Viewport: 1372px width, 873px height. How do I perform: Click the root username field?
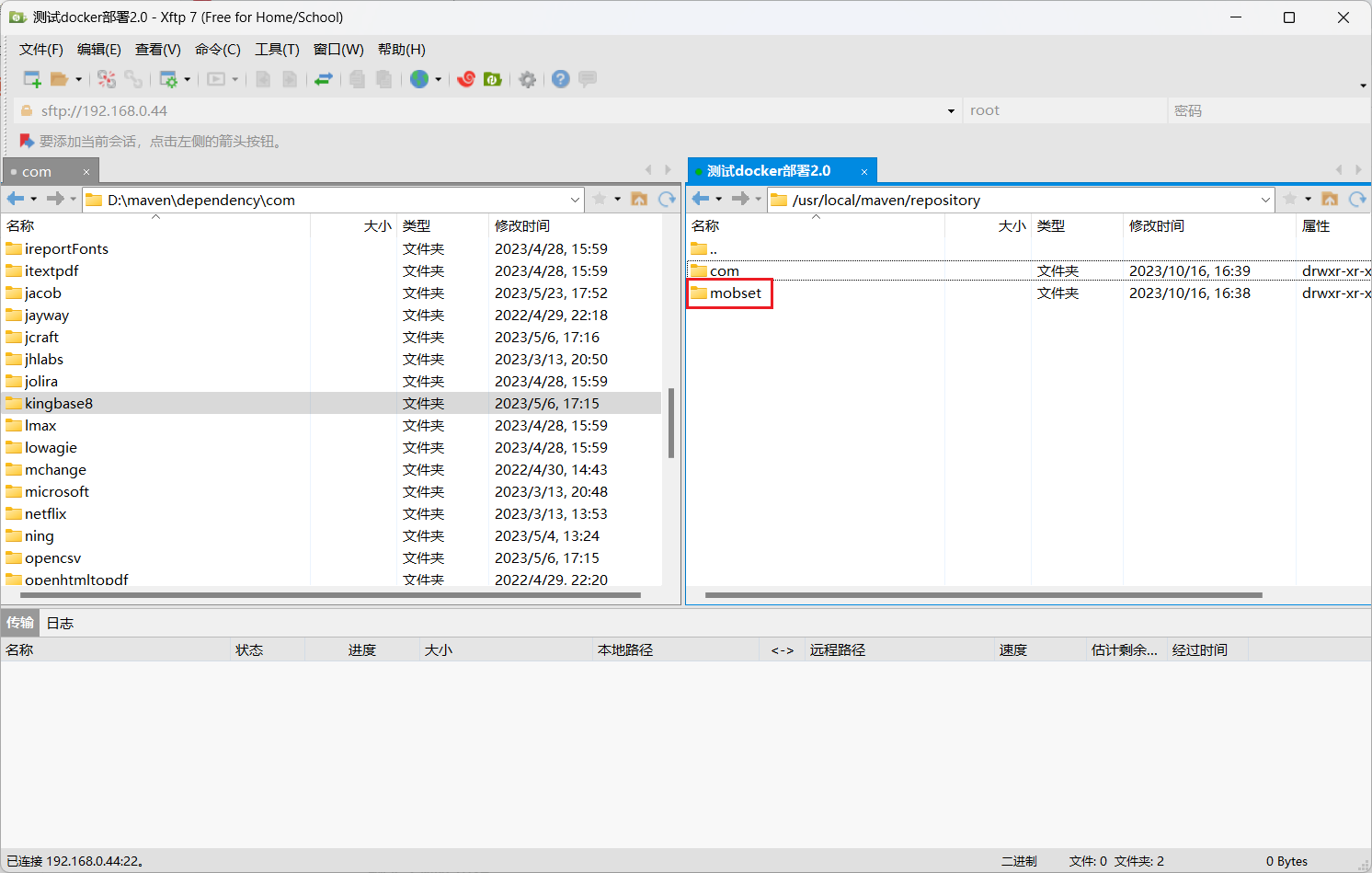point(1066,111)
